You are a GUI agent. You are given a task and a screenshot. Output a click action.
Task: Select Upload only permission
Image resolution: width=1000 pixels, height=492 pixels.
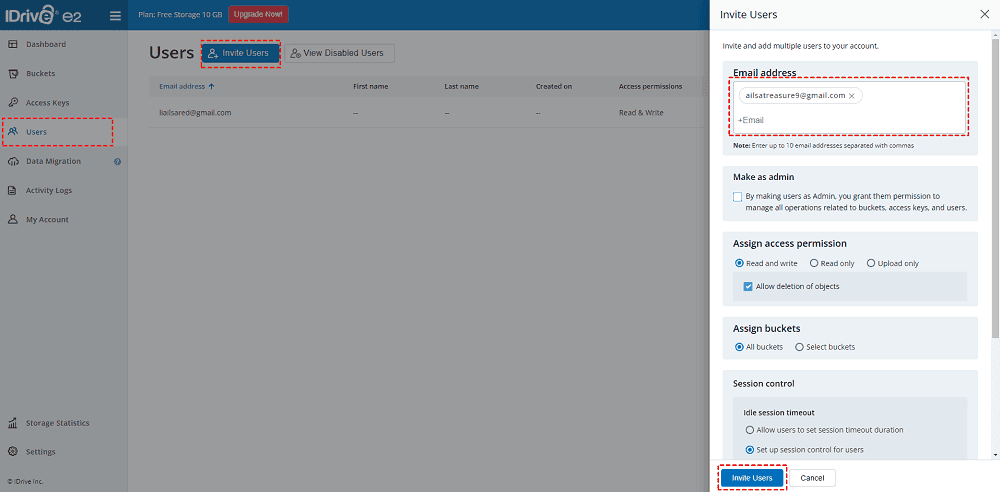tap(871, 263)
